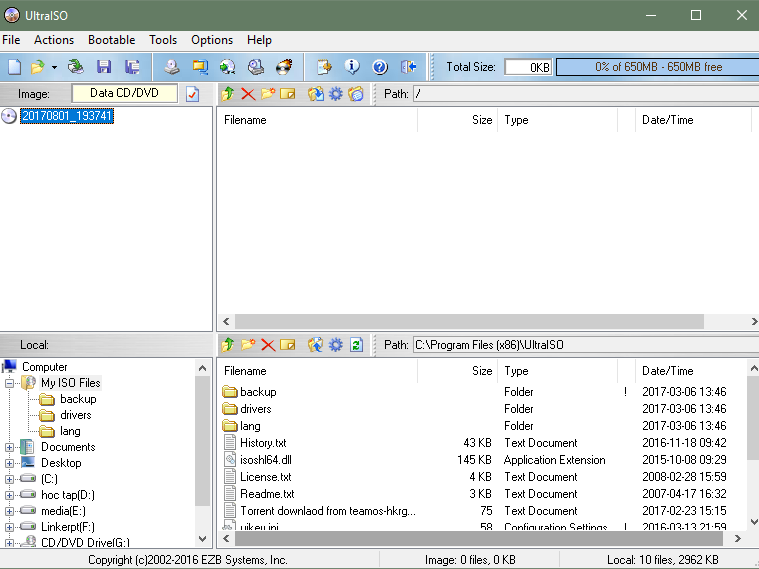Click New Folder icon in local pane
759x569 pixels.
(x=248, y=345)
